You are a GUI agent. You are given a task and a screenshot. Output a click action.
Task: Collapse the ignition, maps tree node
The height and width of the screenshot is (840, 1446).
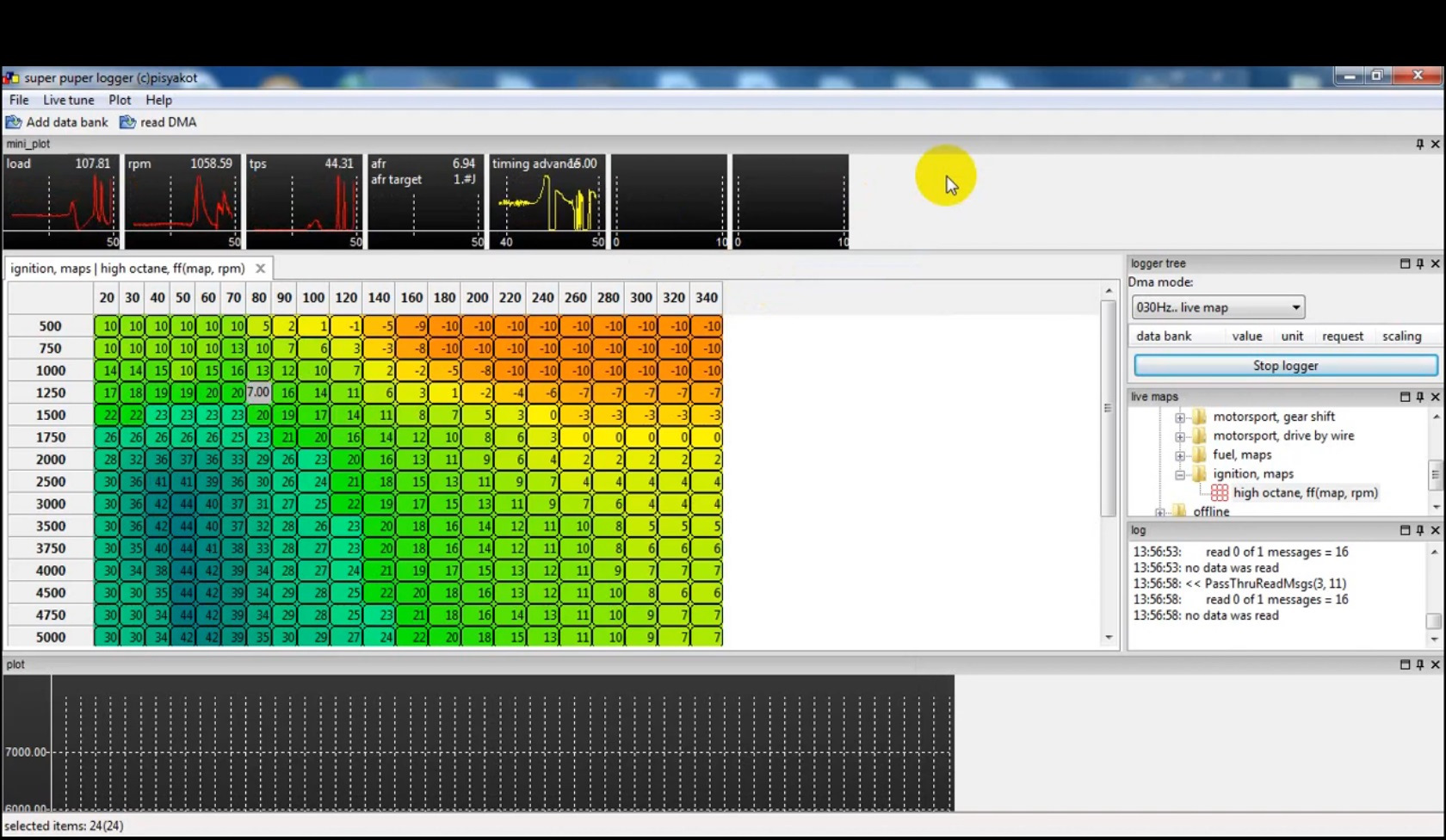(x=1180, y=474)
